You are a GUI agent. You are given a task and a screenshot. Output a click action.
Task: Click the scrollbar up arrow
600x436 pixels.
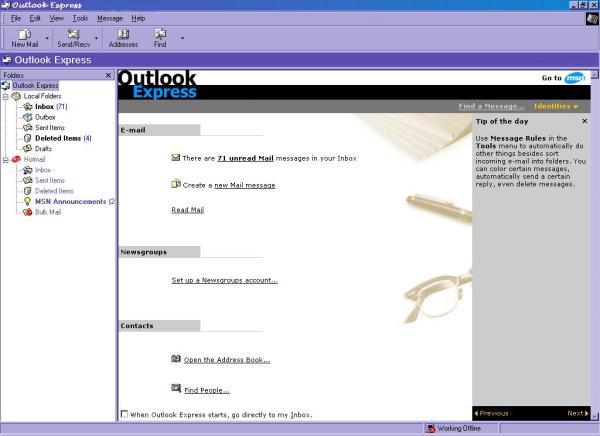point(595,74)
